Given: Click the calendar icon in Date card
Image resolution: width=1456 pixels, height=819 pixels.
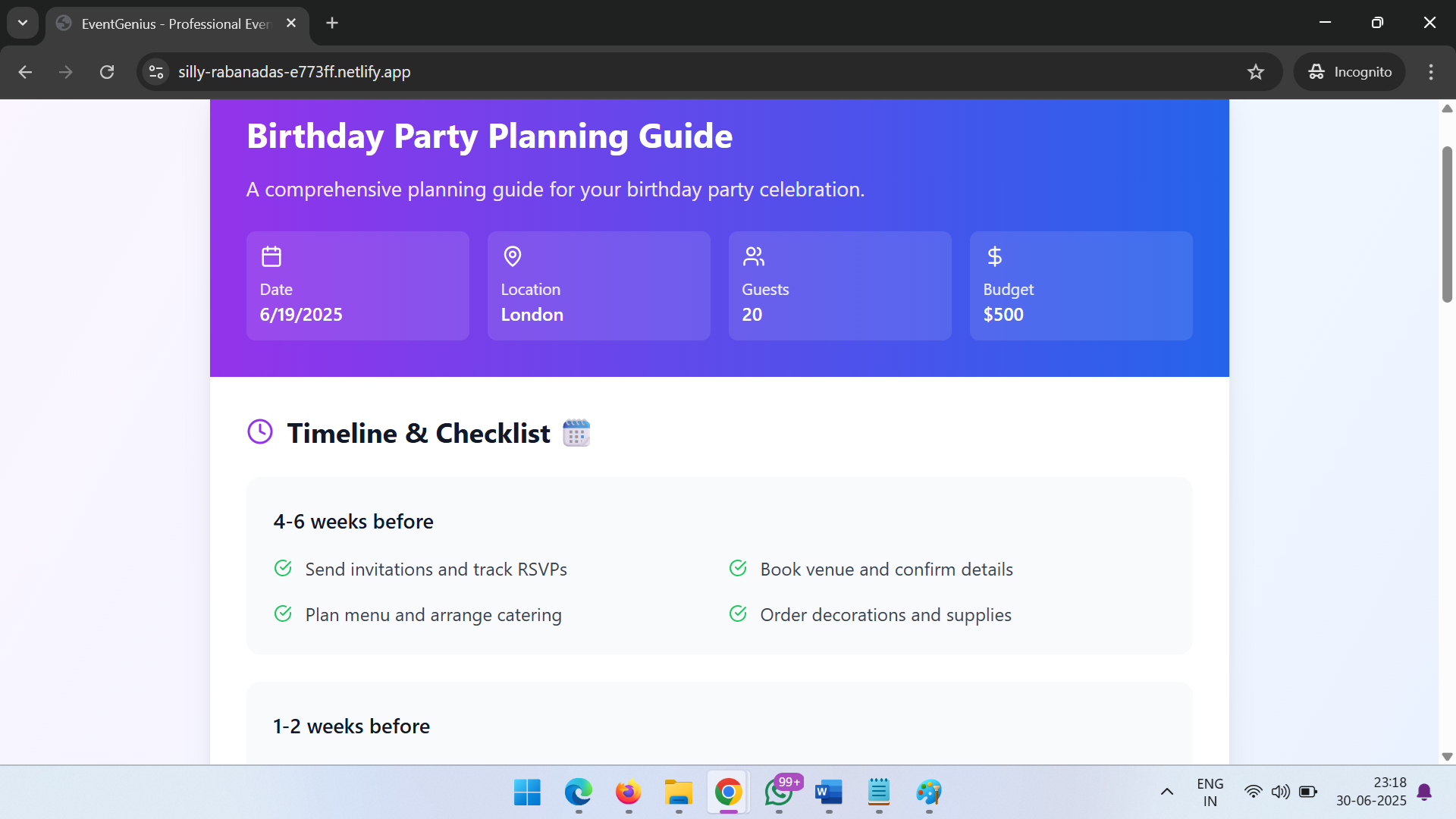Looking at the screenshot, I should click(271, 256).
